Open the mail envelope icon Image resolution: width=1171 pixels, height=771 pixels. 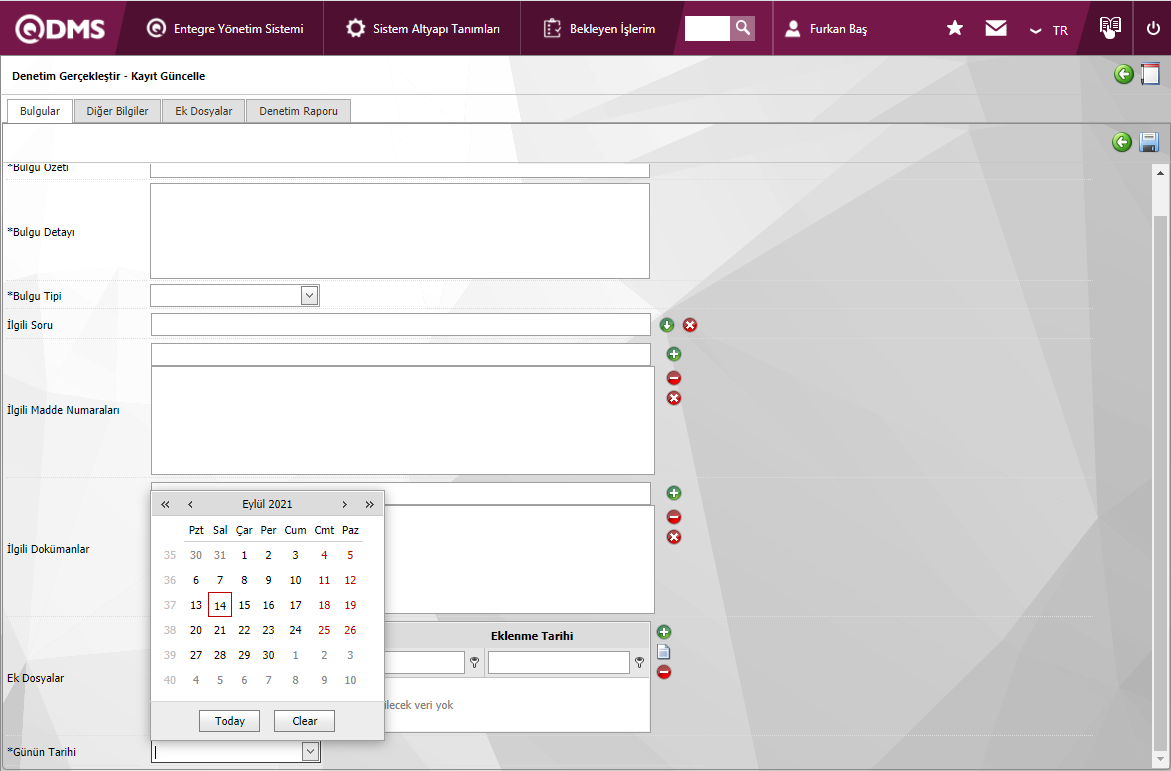(x=995, y=28)
